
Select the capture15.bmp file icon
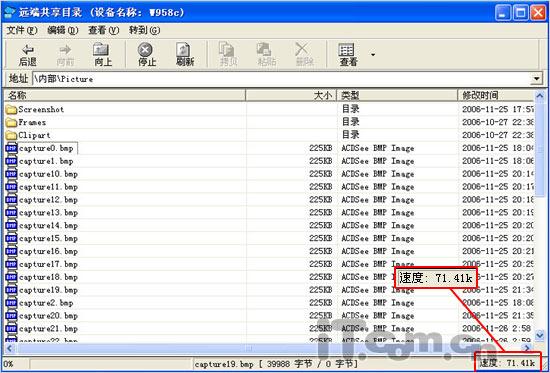tap(12, 239)
